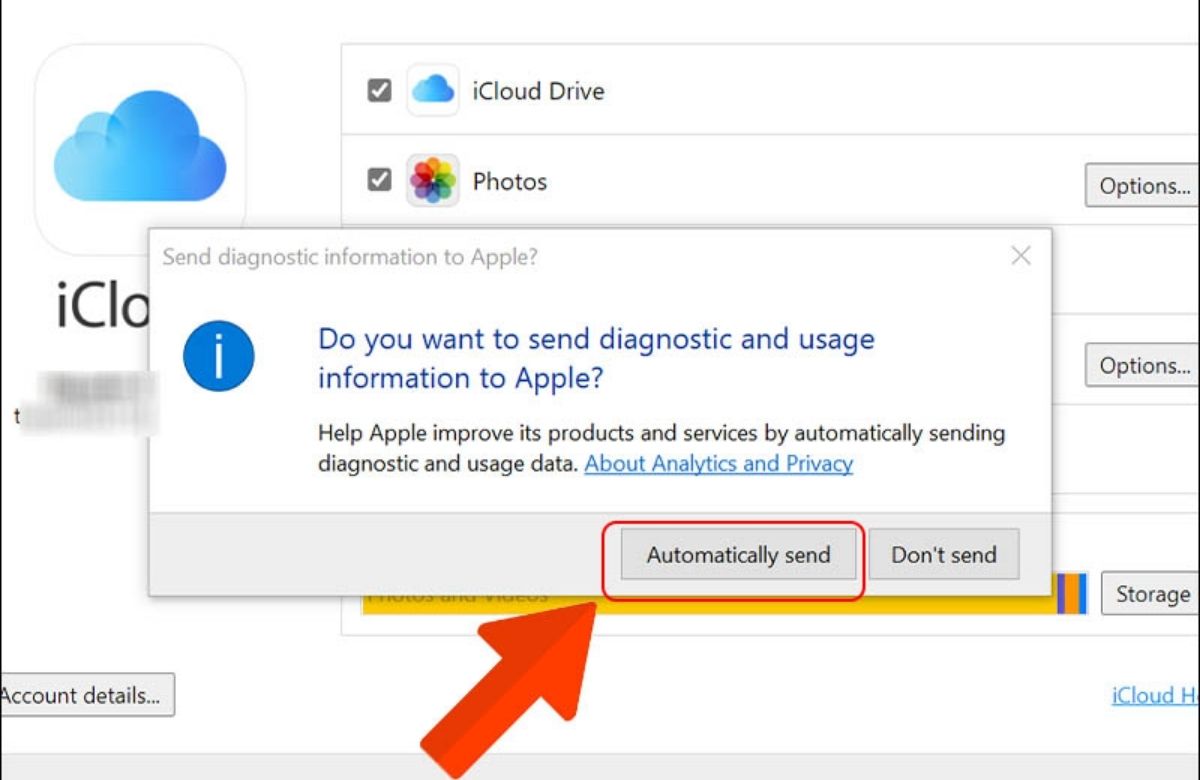Click the "Photos" label
The image size is (1200, 780).
click(510, 182)
